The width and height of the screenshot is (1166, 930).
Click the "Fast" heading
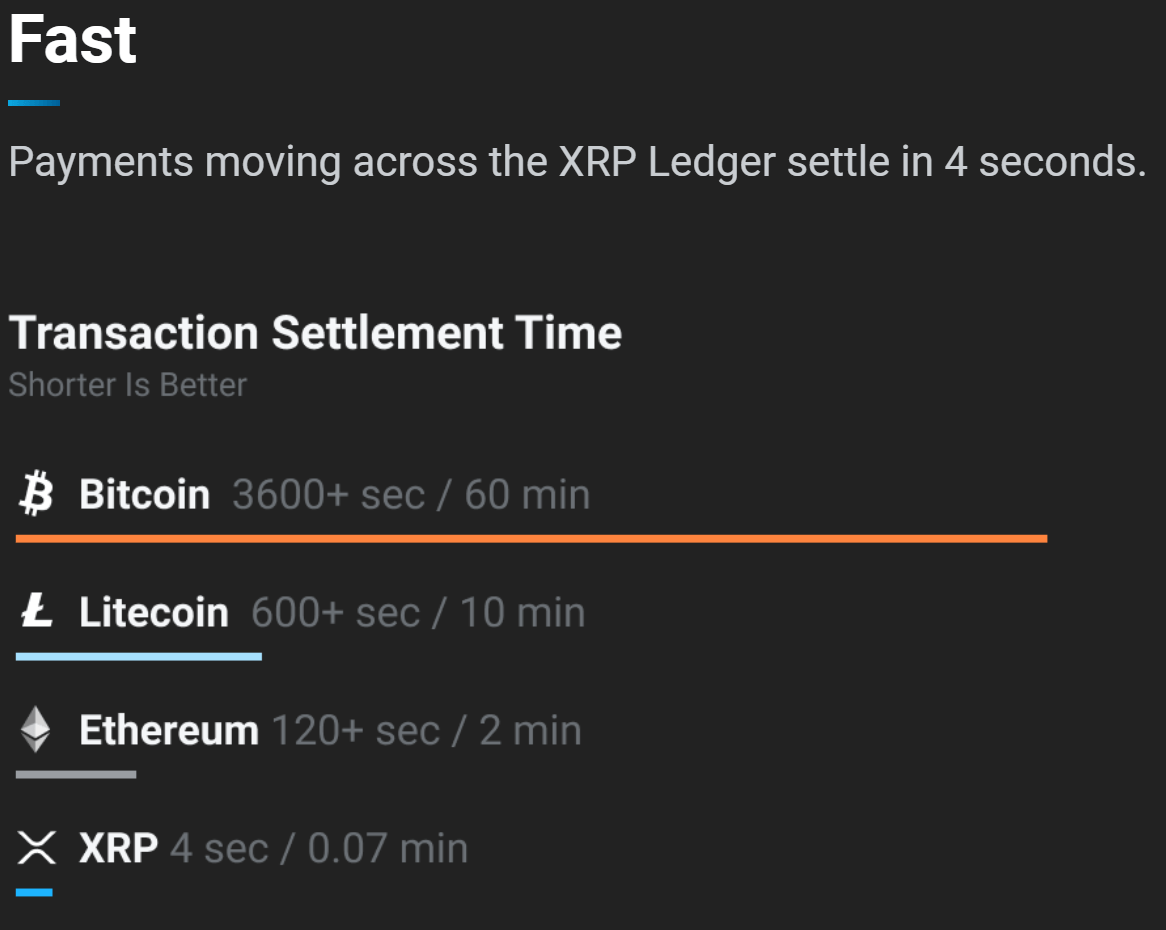click(x=72, y=40)
